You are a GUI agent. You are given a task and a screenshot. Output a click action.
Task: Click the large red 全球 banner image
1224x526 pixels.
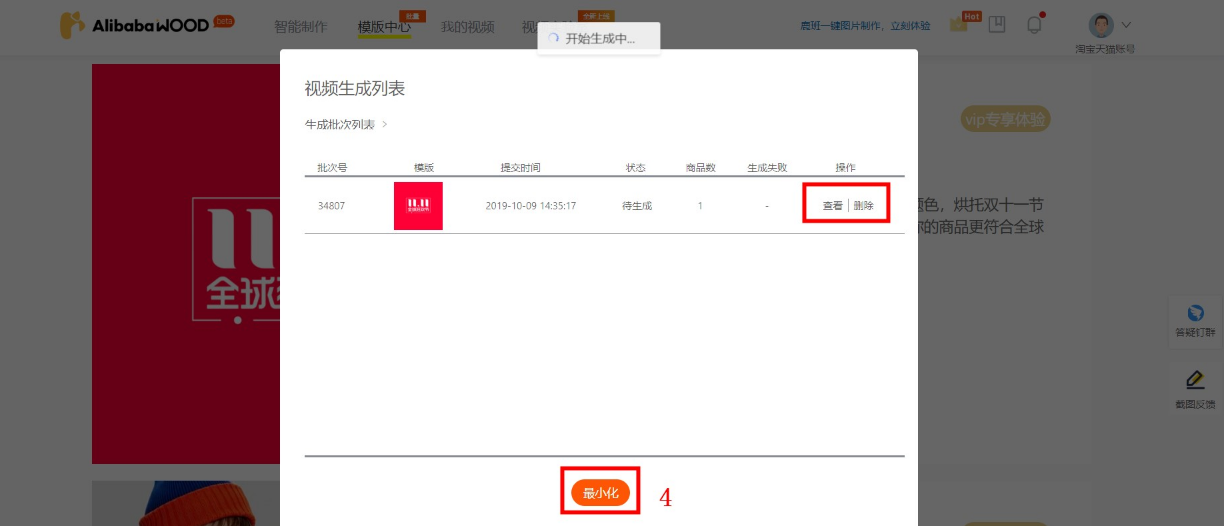(186, 264)
